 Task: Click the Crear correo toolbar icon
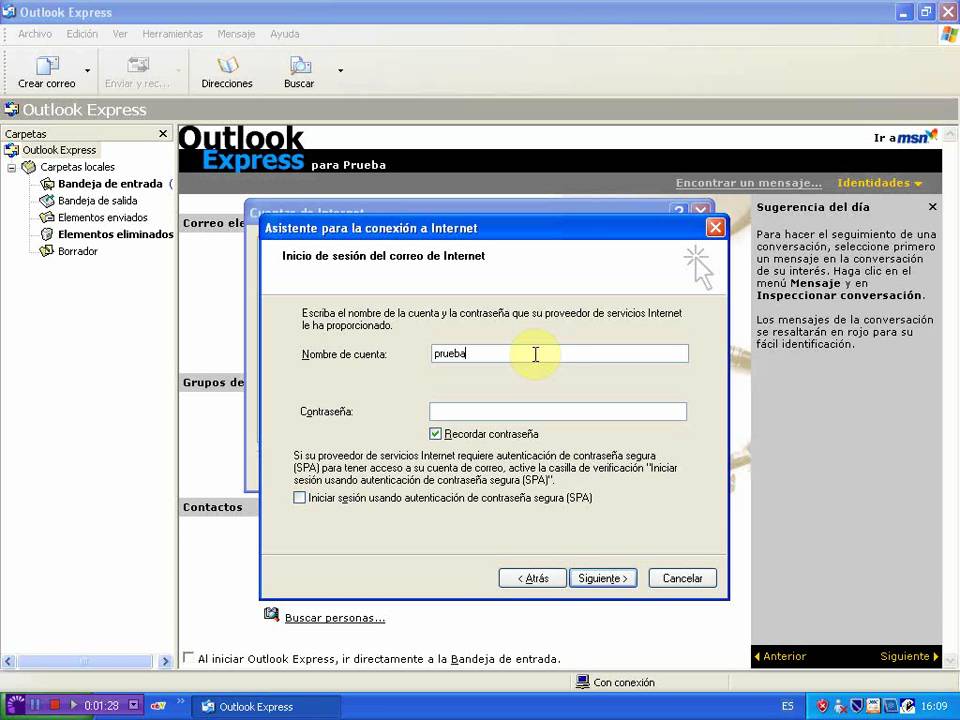pyautogui.click(x=47, y=66)
